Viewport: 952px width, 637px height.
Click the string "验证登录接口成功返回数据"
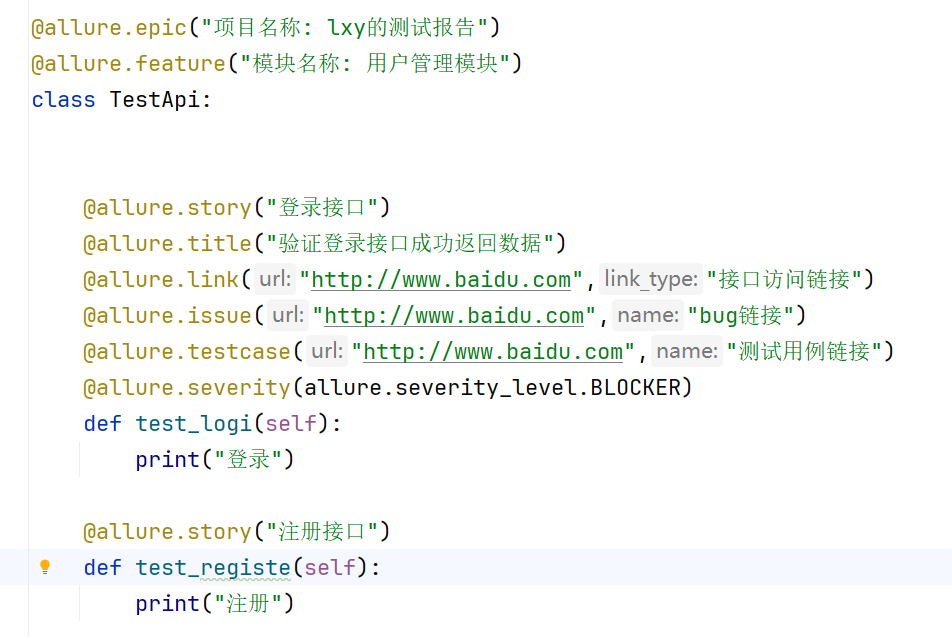click(410, 244)
